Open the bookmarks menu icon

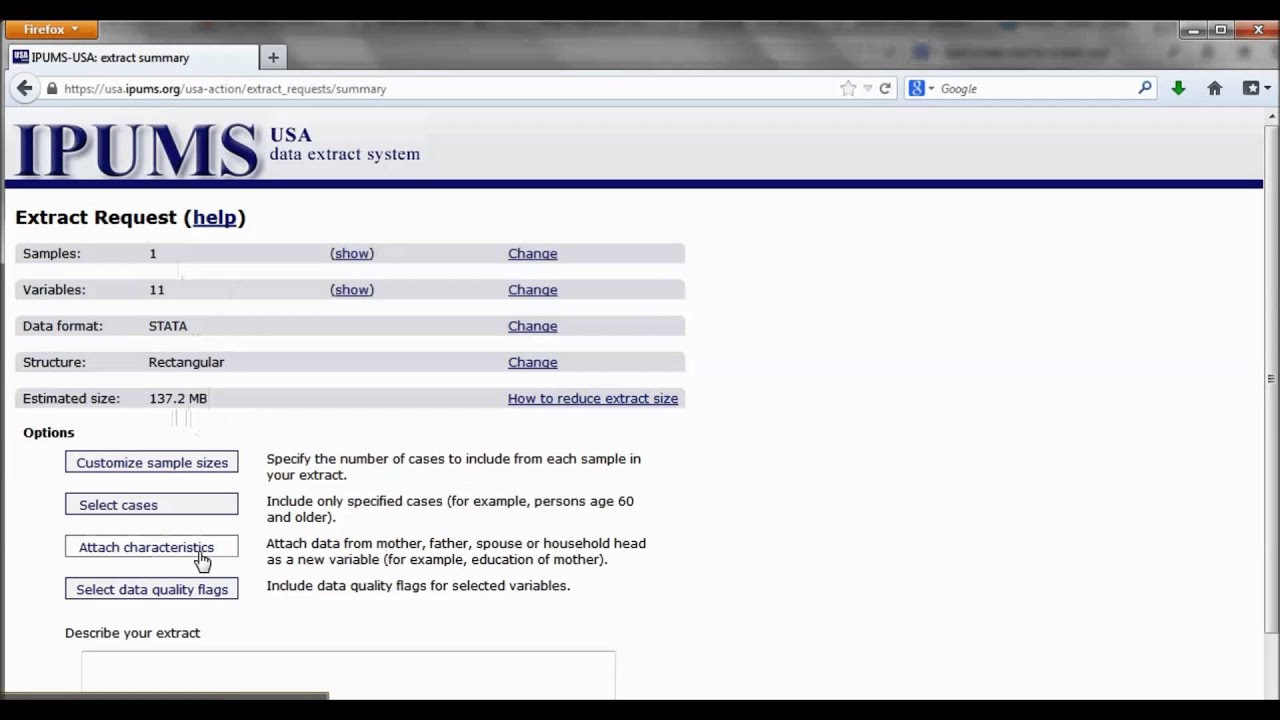1256,88
